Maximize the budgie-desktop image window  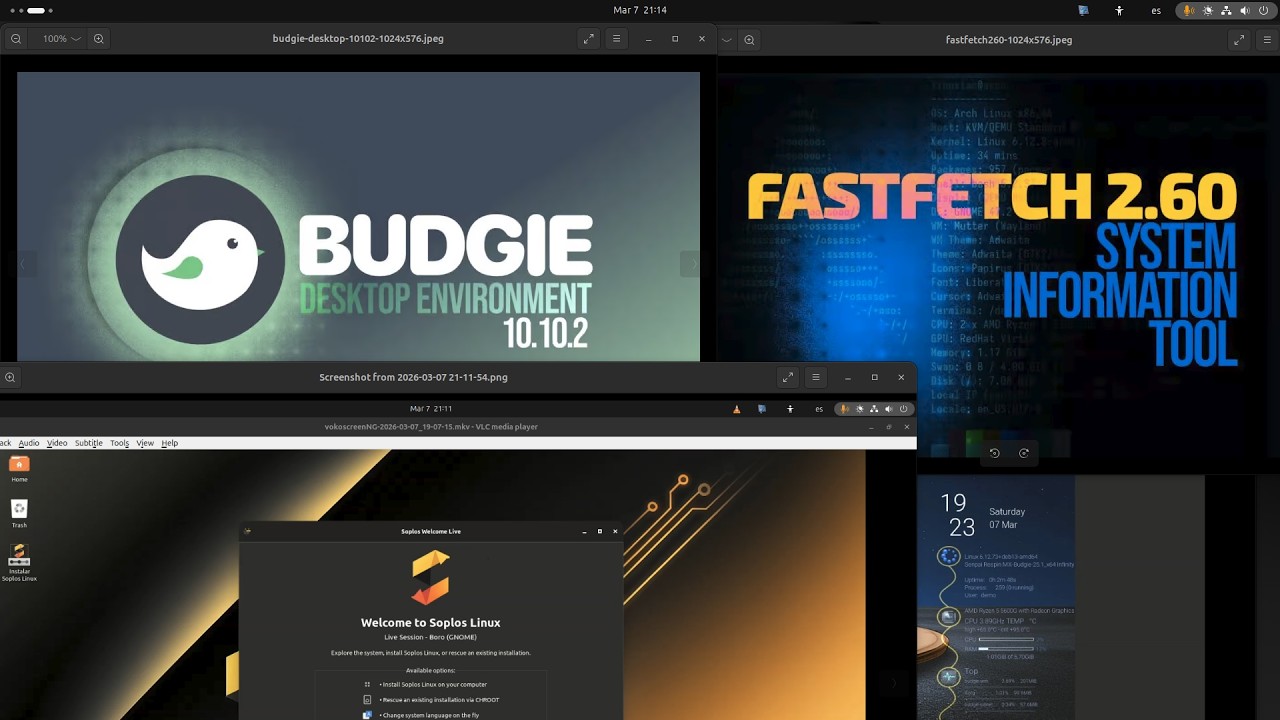(675, 39)
